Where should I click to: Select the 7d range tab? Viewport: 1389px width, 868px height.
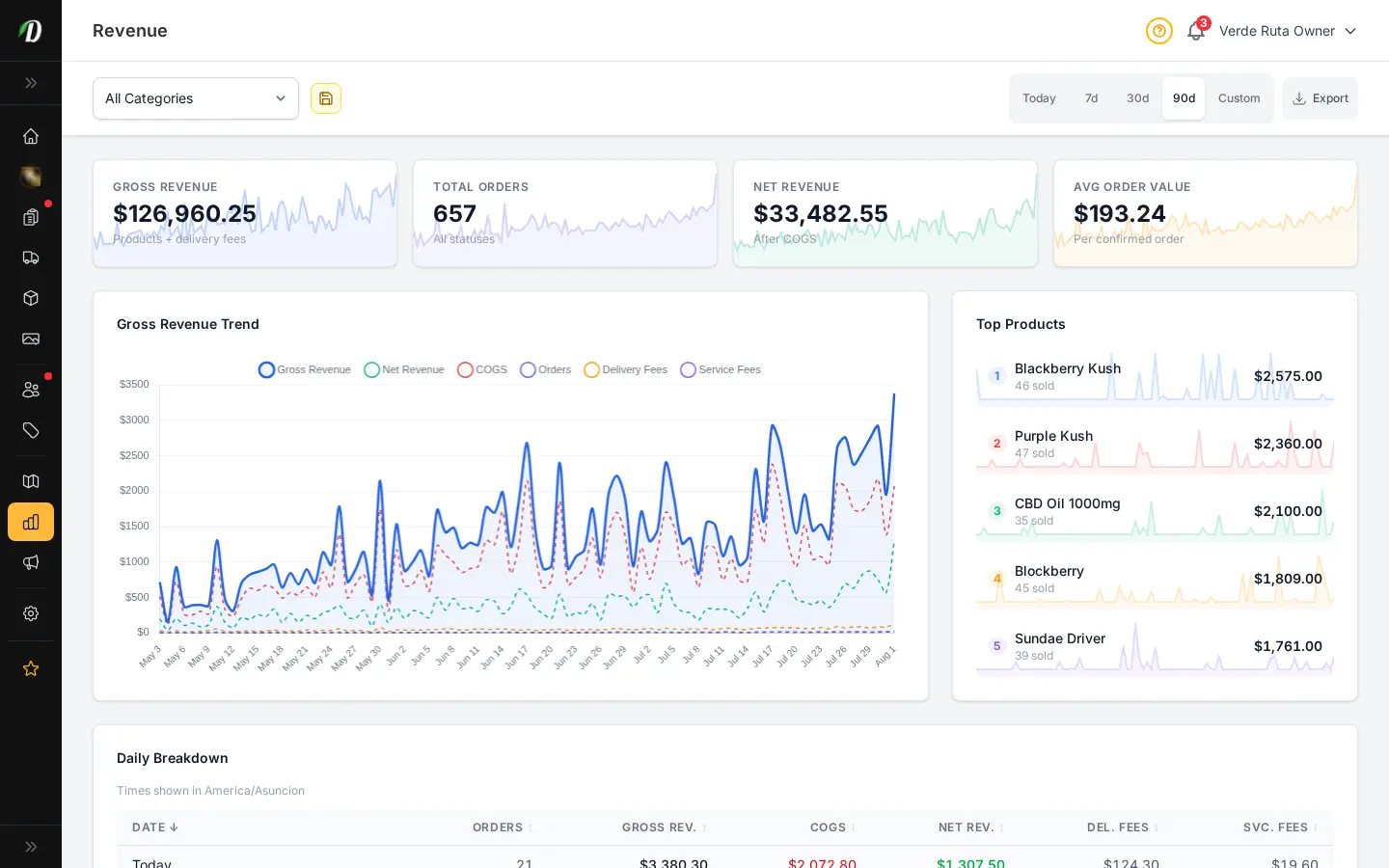(x=1091, y=98)
